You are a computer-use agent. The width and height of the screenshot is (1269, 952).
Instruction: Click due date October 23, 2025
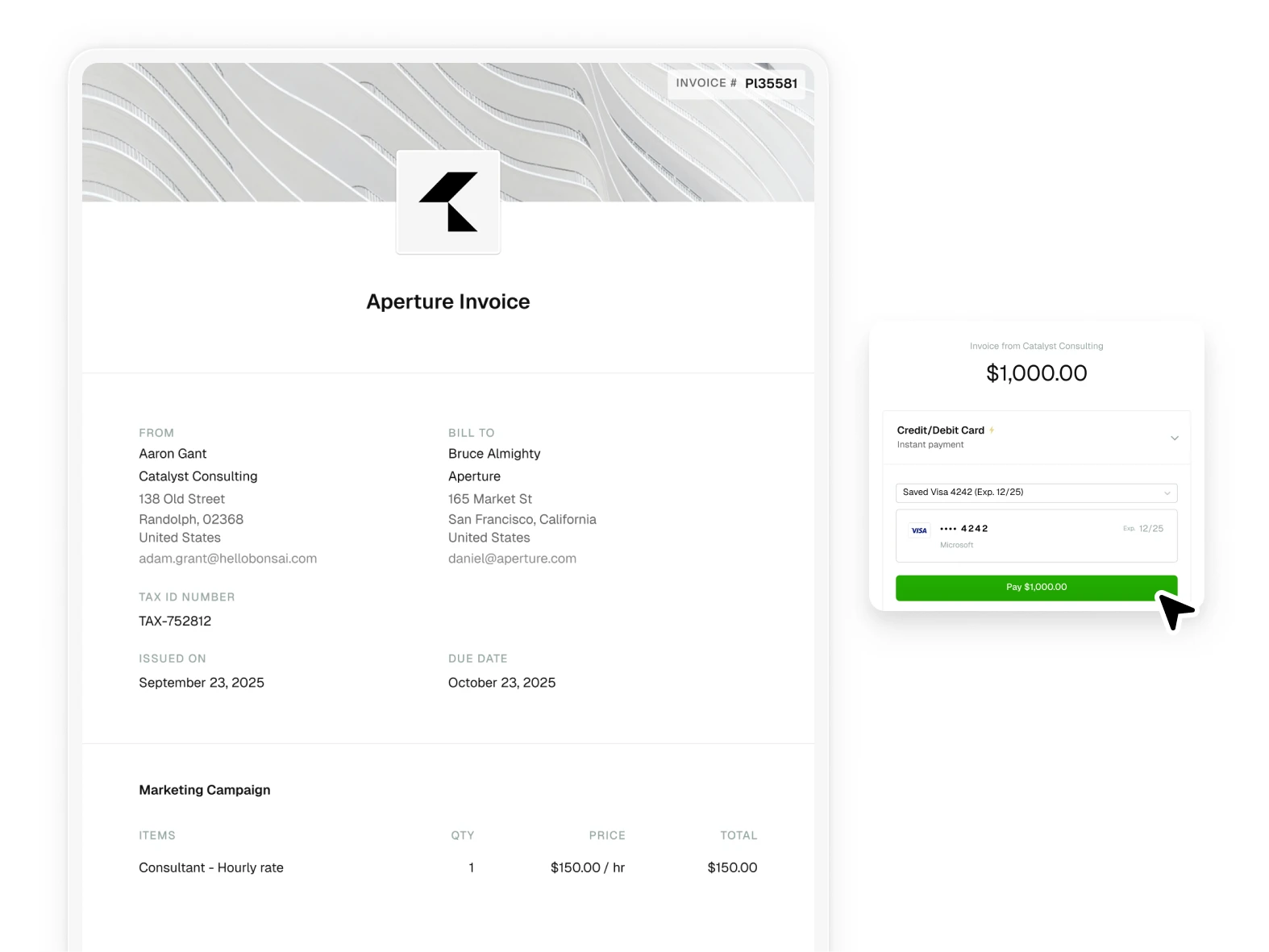point(501,683)
